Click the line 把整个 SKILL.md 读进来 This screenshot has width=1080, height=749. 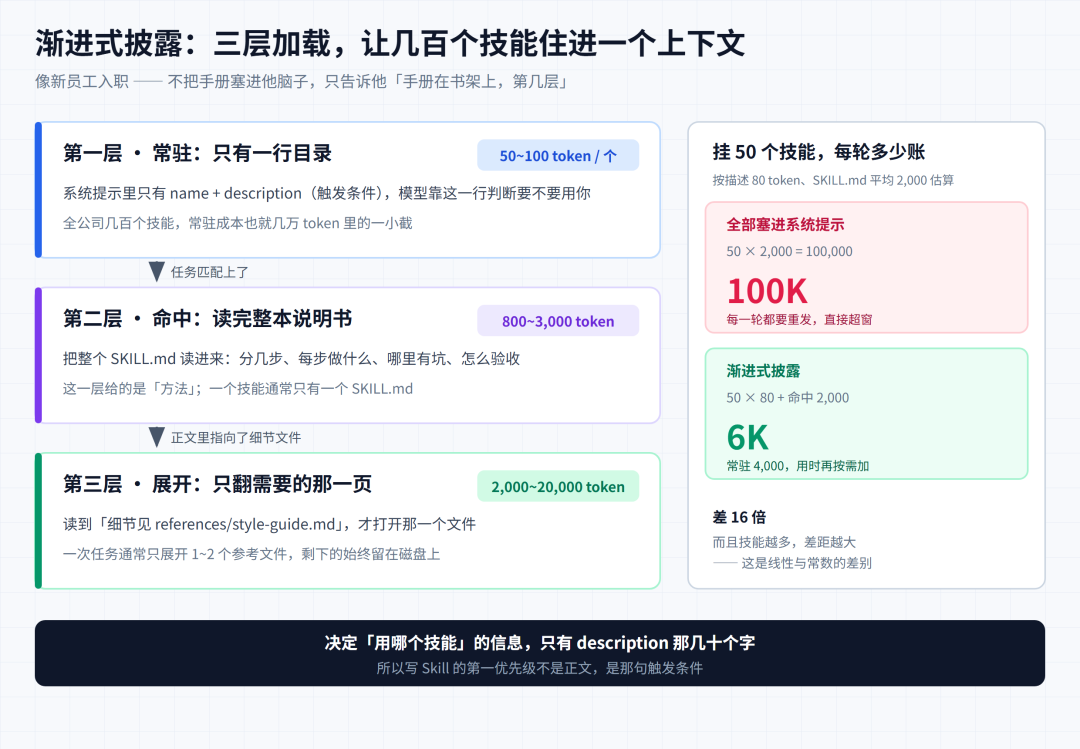tap(291, 358)
